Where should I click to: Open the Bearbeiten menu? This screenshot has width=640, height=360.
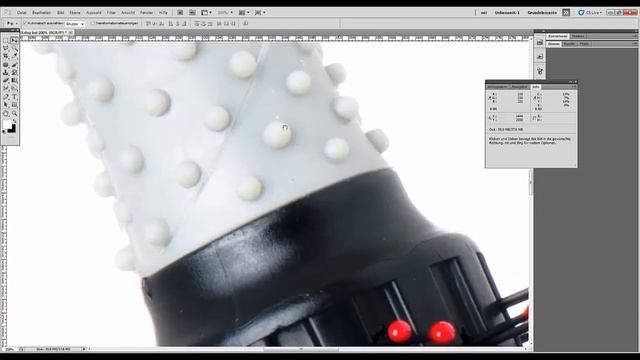pyautogui.click(x=42, y=13)
